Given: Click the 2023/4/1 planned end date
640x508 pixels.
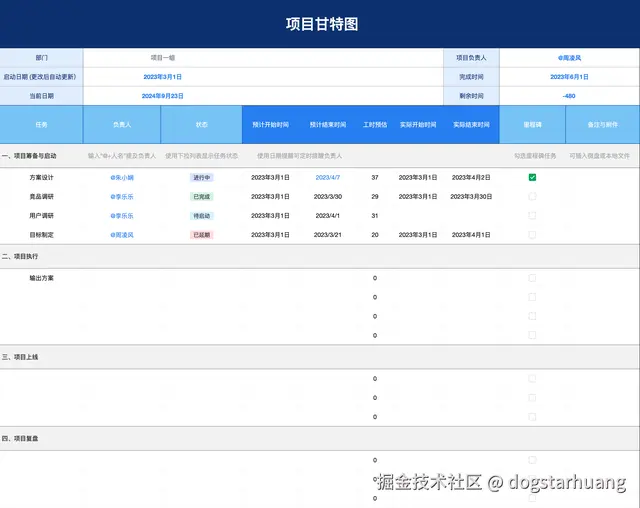Looking at the screenshot, I should pos(328,216).
